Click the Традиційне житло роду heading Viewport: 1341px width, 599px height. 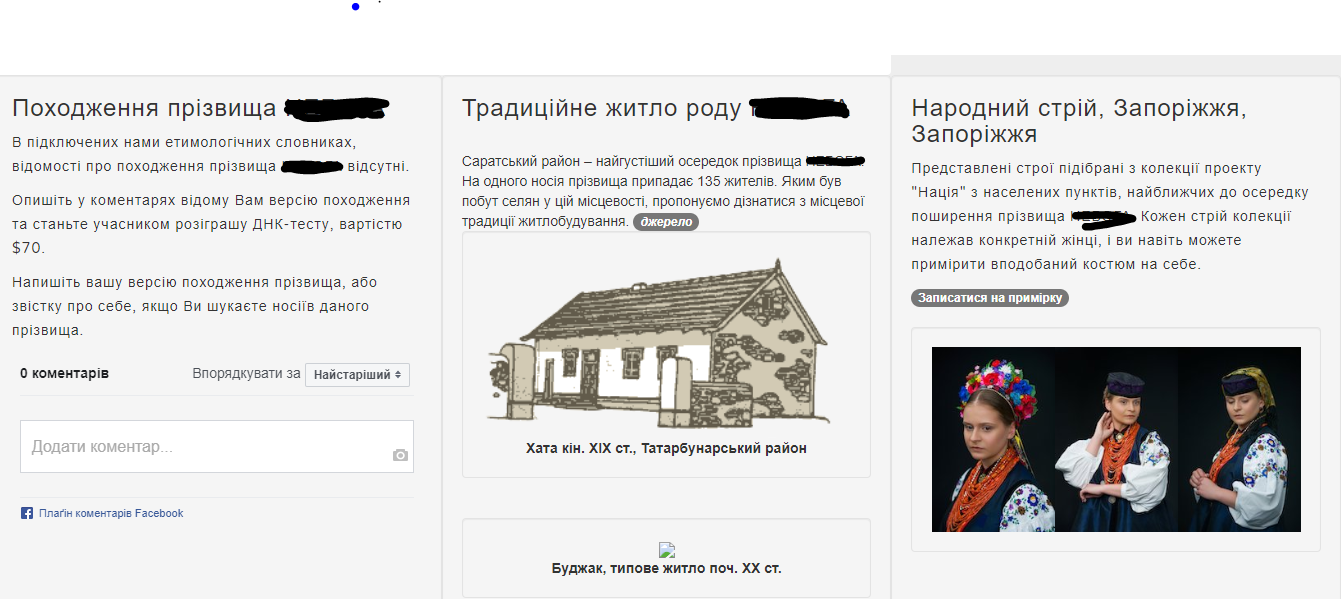point(602,108)
